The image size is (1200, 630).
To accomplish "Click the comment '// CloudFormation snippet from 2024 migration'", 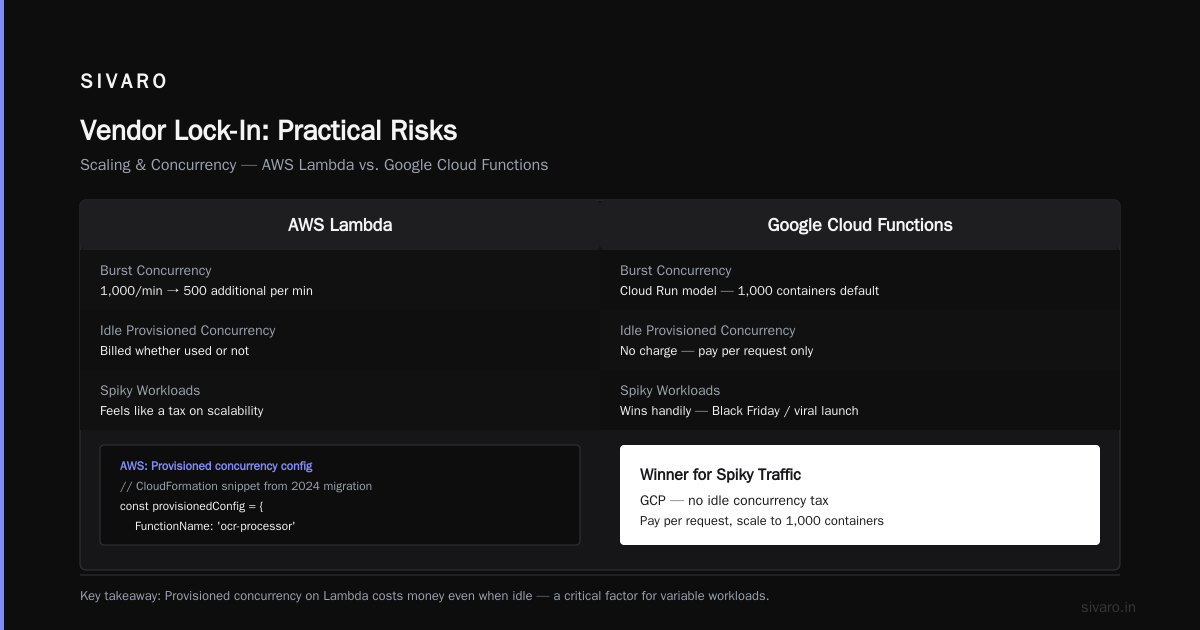I will click(246, 486).
